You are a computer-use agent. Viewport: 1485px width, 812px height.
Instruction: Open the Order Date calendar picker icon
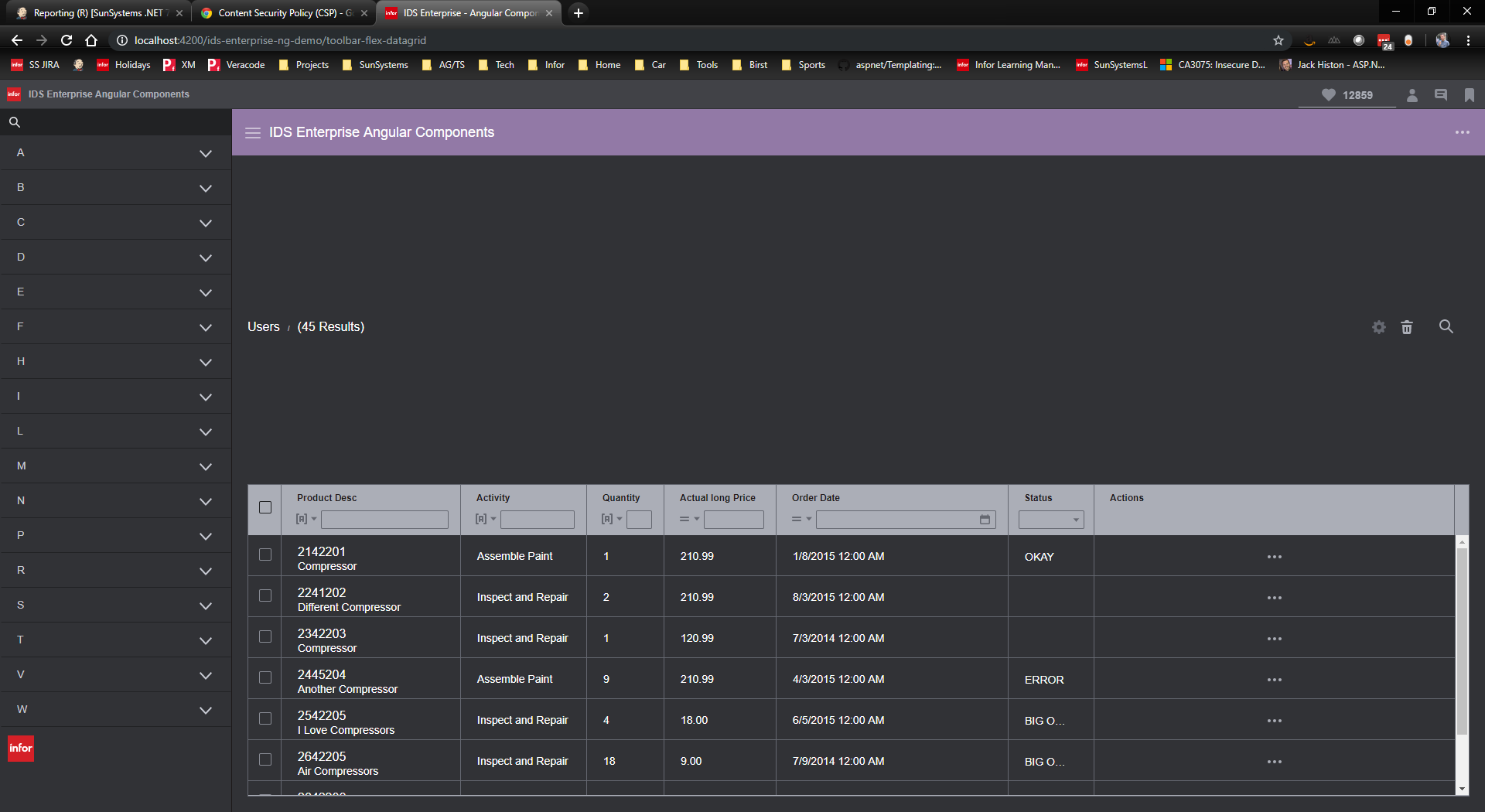985,520
